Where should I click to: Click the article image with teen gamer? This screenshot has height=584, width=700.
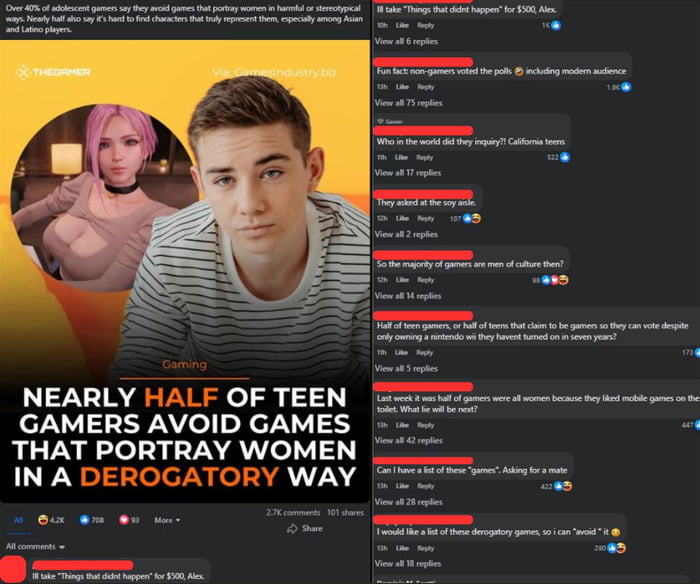pyautogui.click(x=185, y=271)
